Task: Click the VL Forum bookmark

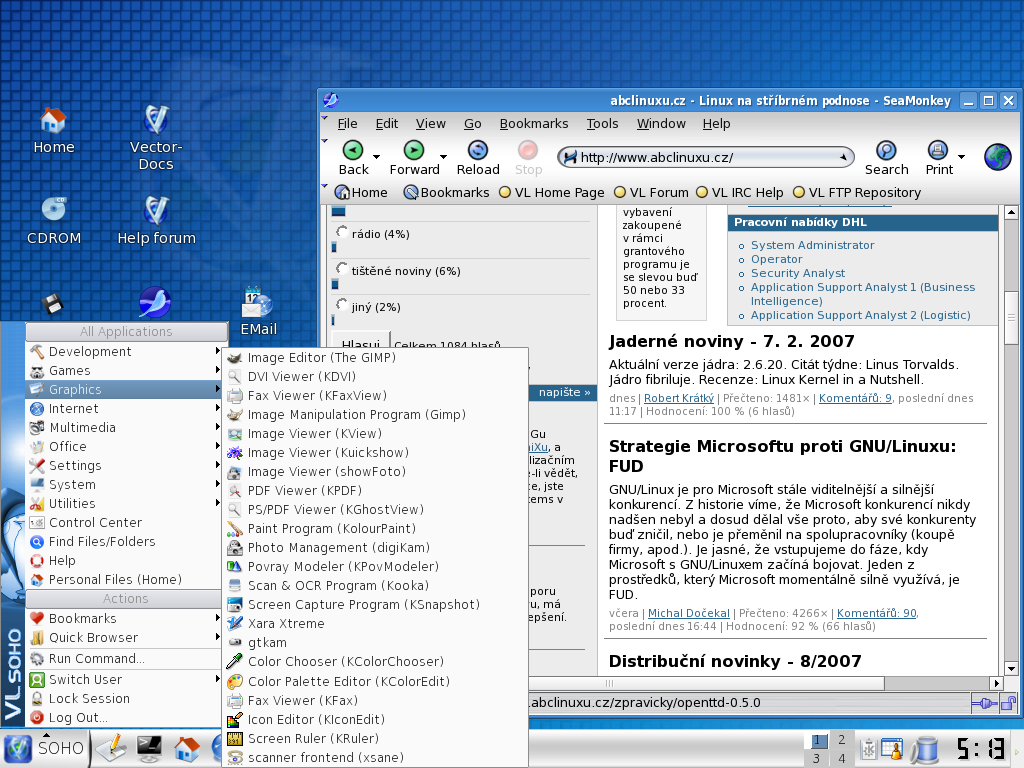Action: pos(651,193)
